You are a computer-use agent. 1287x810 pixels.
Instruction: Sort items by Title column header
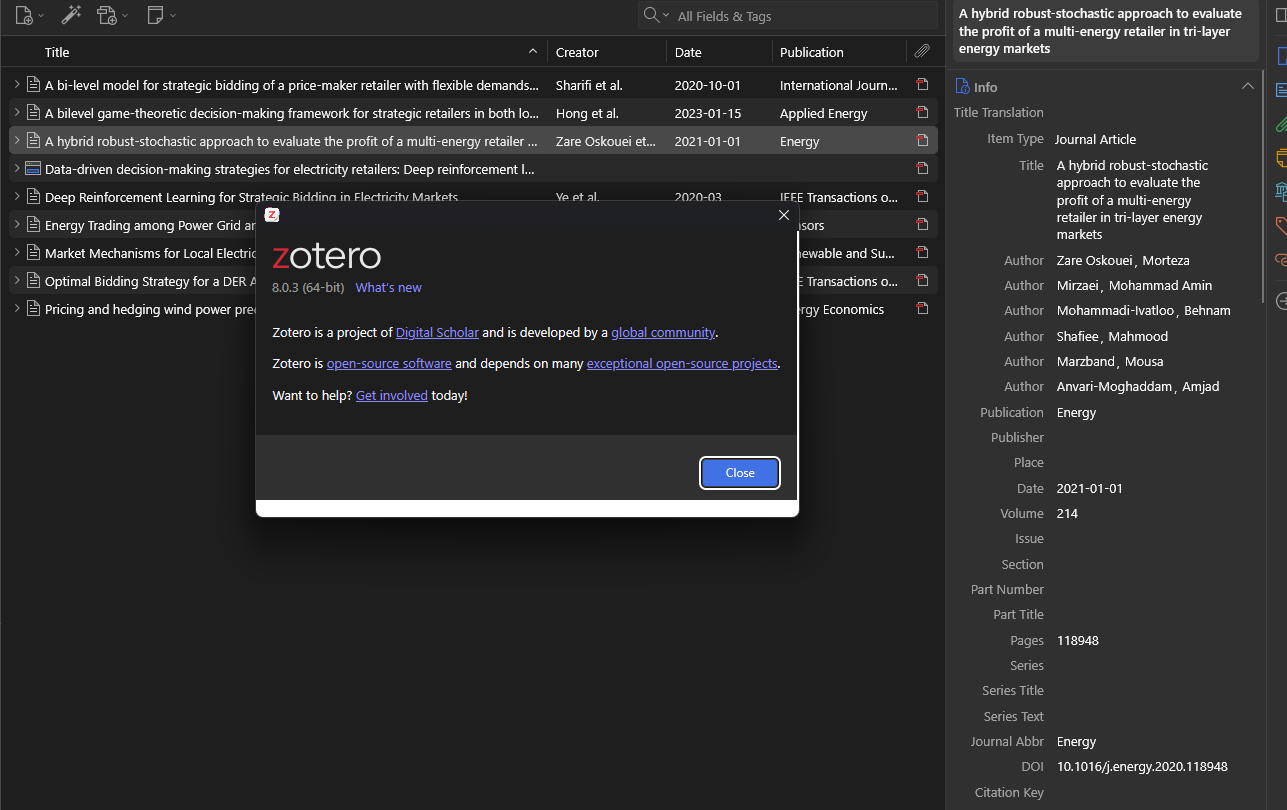tap(290, 52)
